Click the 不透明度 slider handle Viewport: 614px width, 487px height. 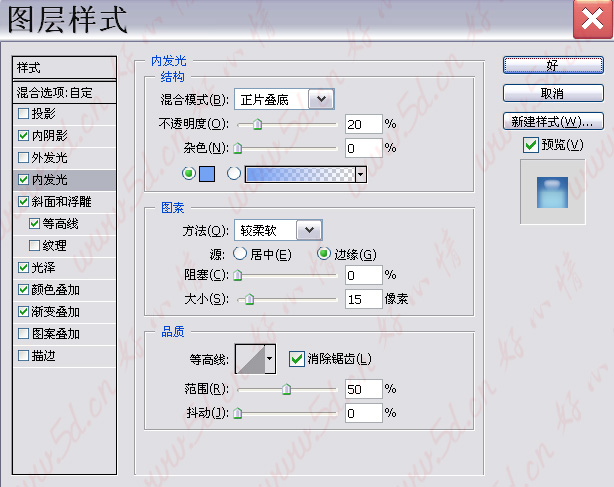click(x=257, y=124)
